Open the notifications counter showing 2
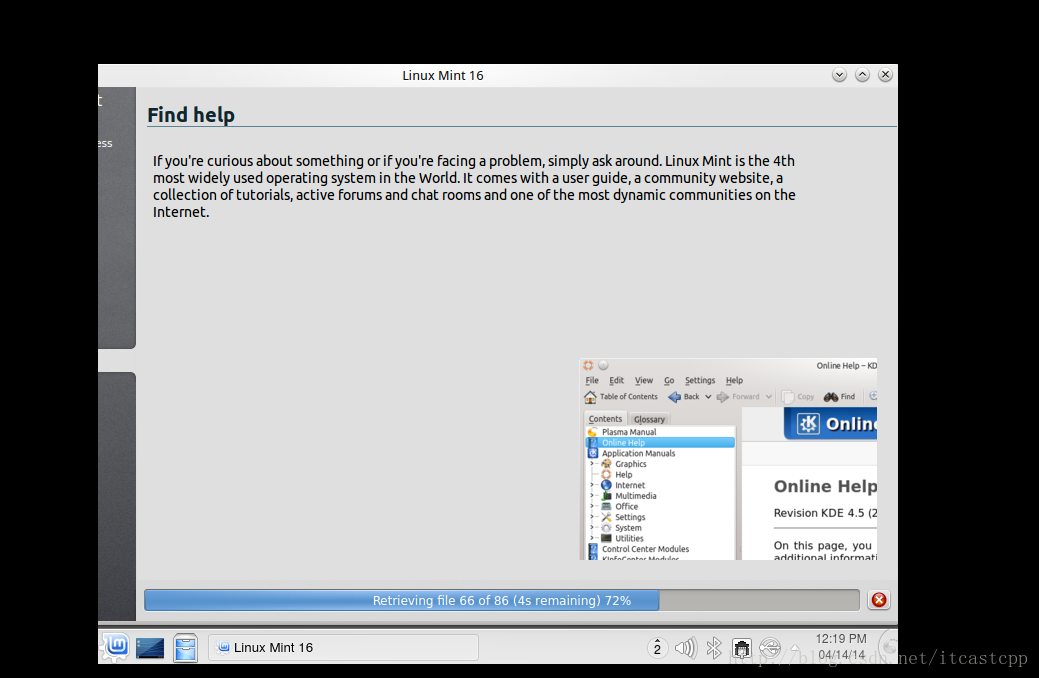The width and height of the screenshot is (1039, 678). [x=657, y=648]
